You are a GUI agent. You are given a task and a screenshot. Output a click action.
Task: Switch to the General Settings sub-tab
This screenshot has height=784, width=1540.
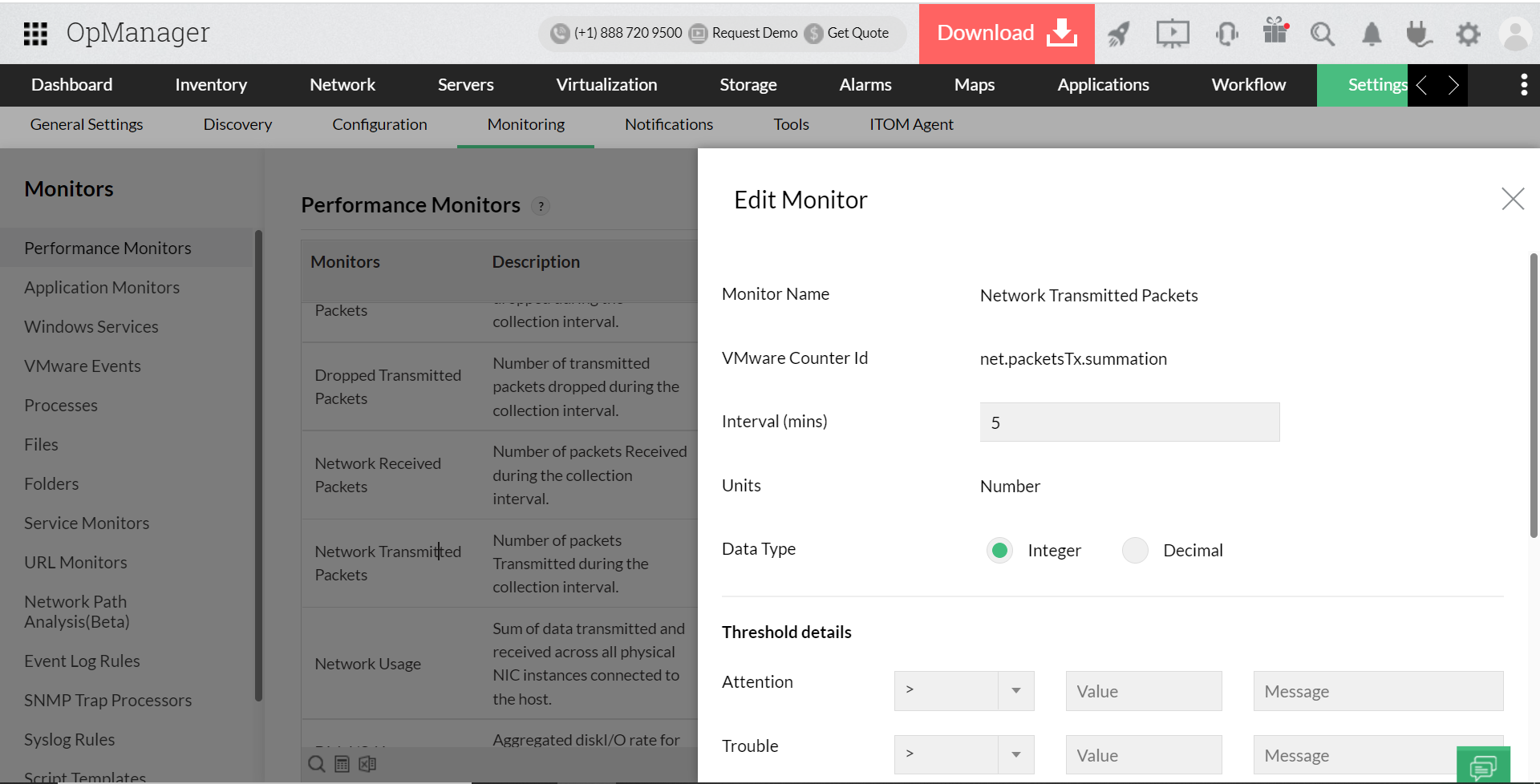[x=87, y=125]
